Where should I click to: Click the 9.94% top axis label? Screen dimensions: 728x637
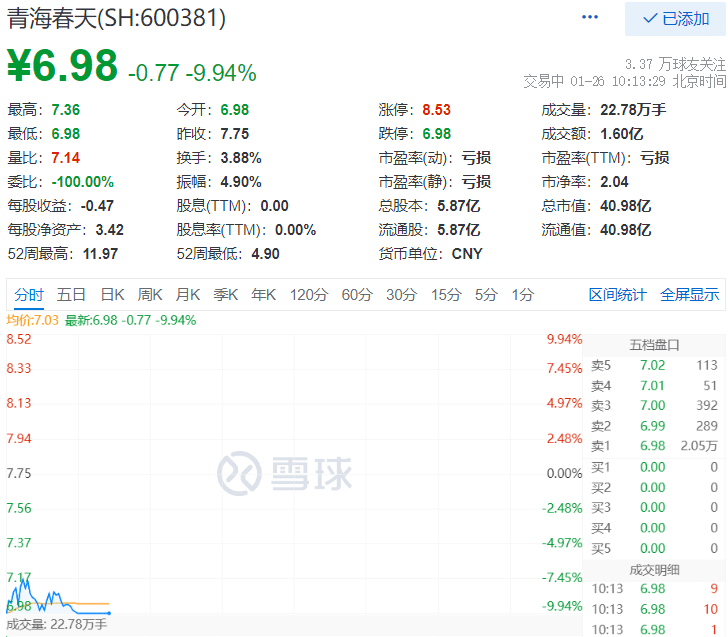point(564,339)
